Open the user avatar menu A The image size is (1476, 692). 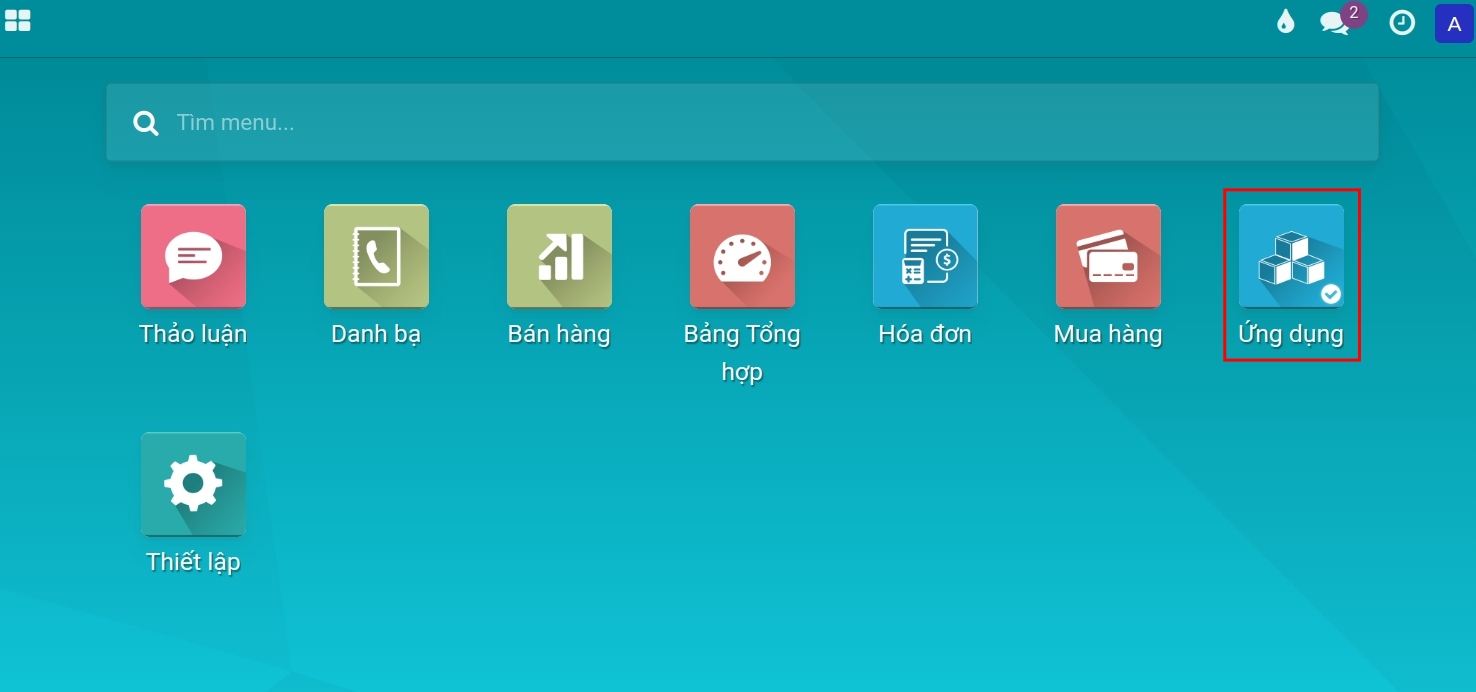(x=1454, y=23)
